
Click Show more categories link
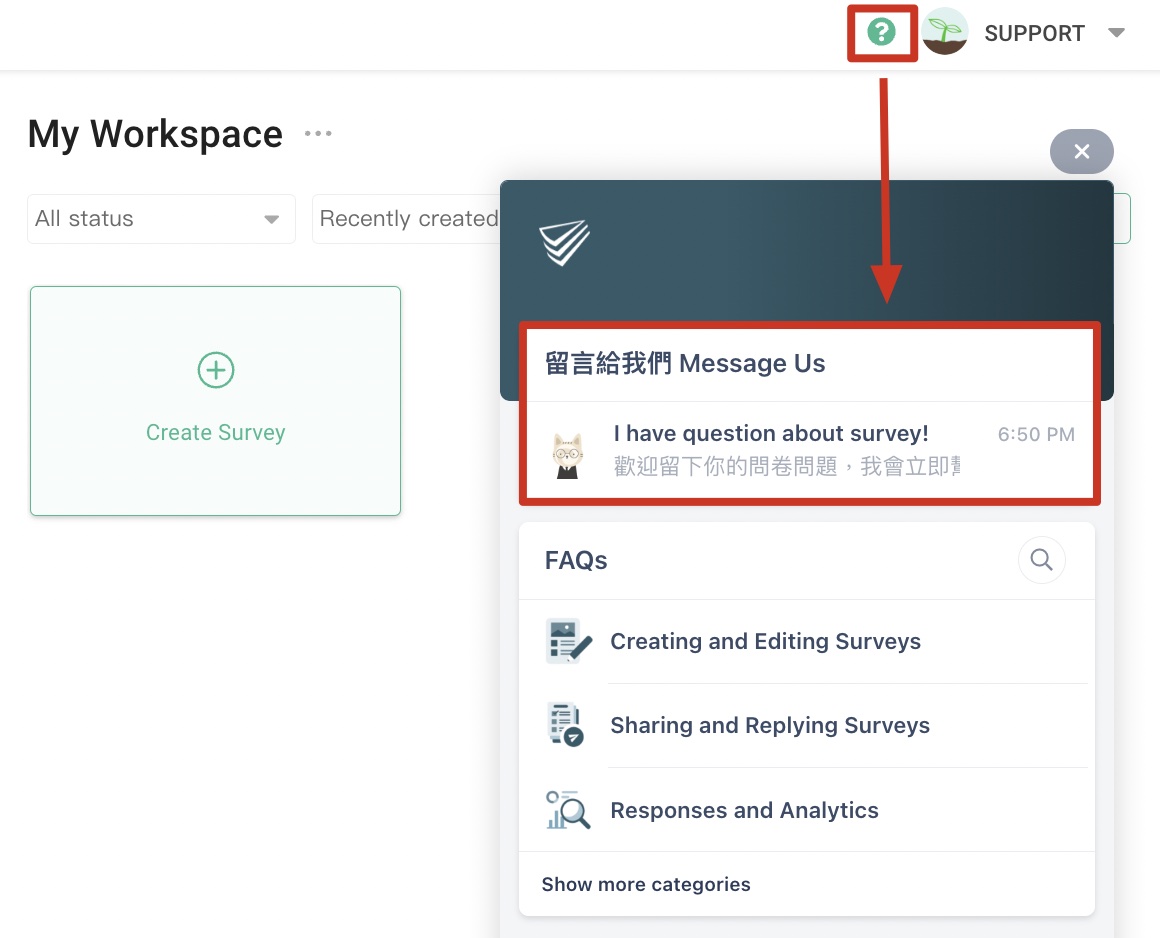tap(646, 885)
